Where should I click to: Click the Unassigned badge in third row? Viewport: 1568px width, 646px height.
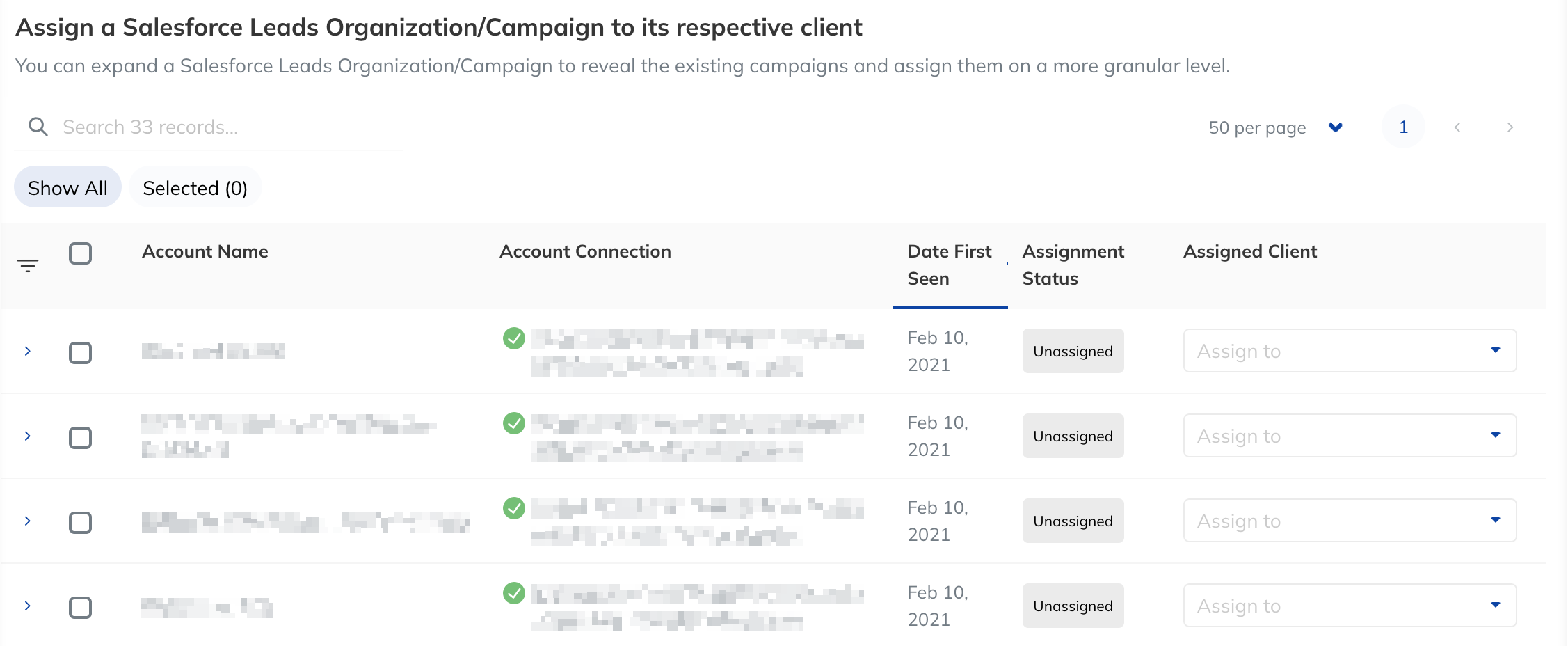coord(1073,521)
